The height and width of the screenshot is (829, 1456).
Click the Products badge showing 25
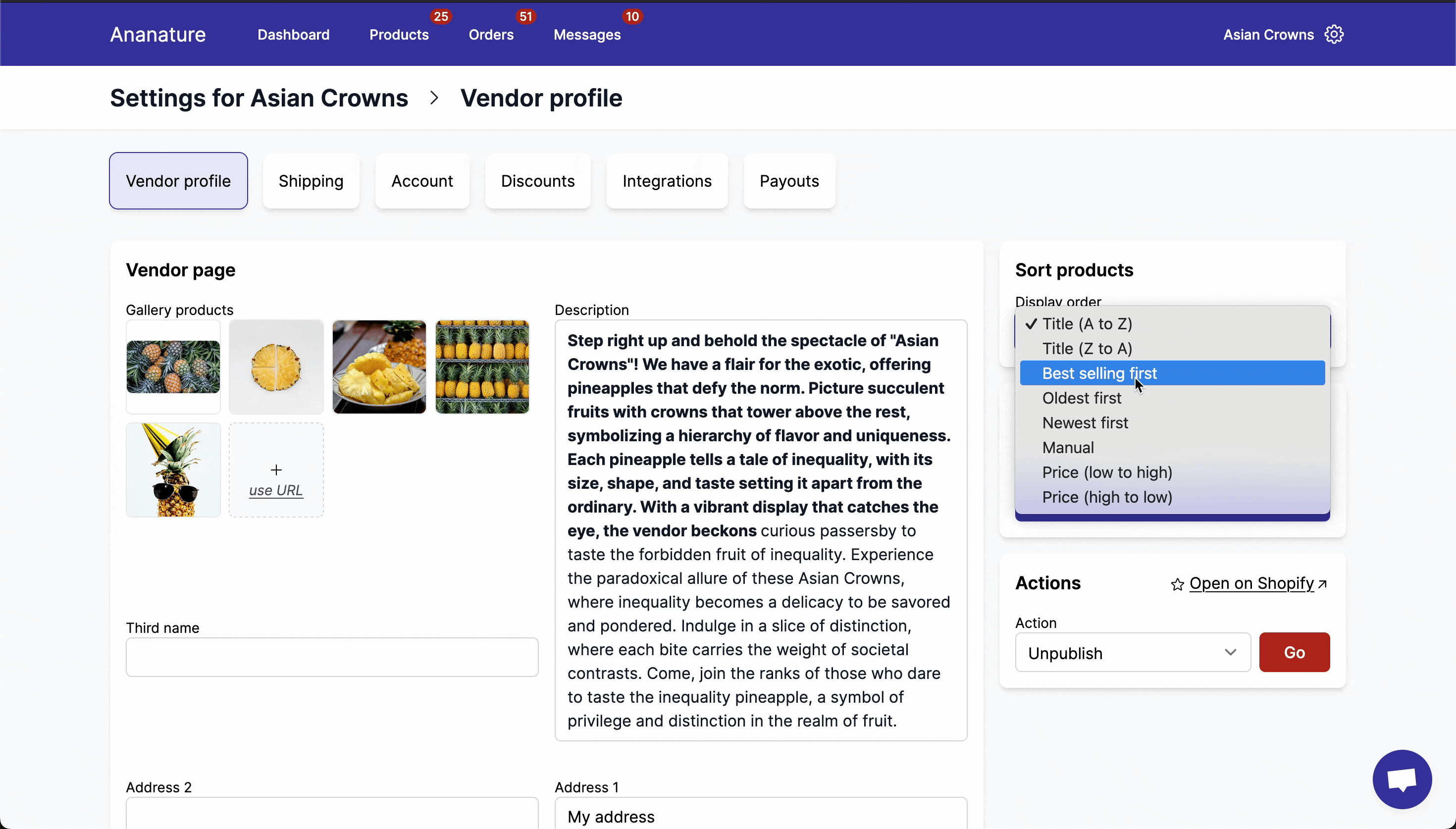pos(441,16)
